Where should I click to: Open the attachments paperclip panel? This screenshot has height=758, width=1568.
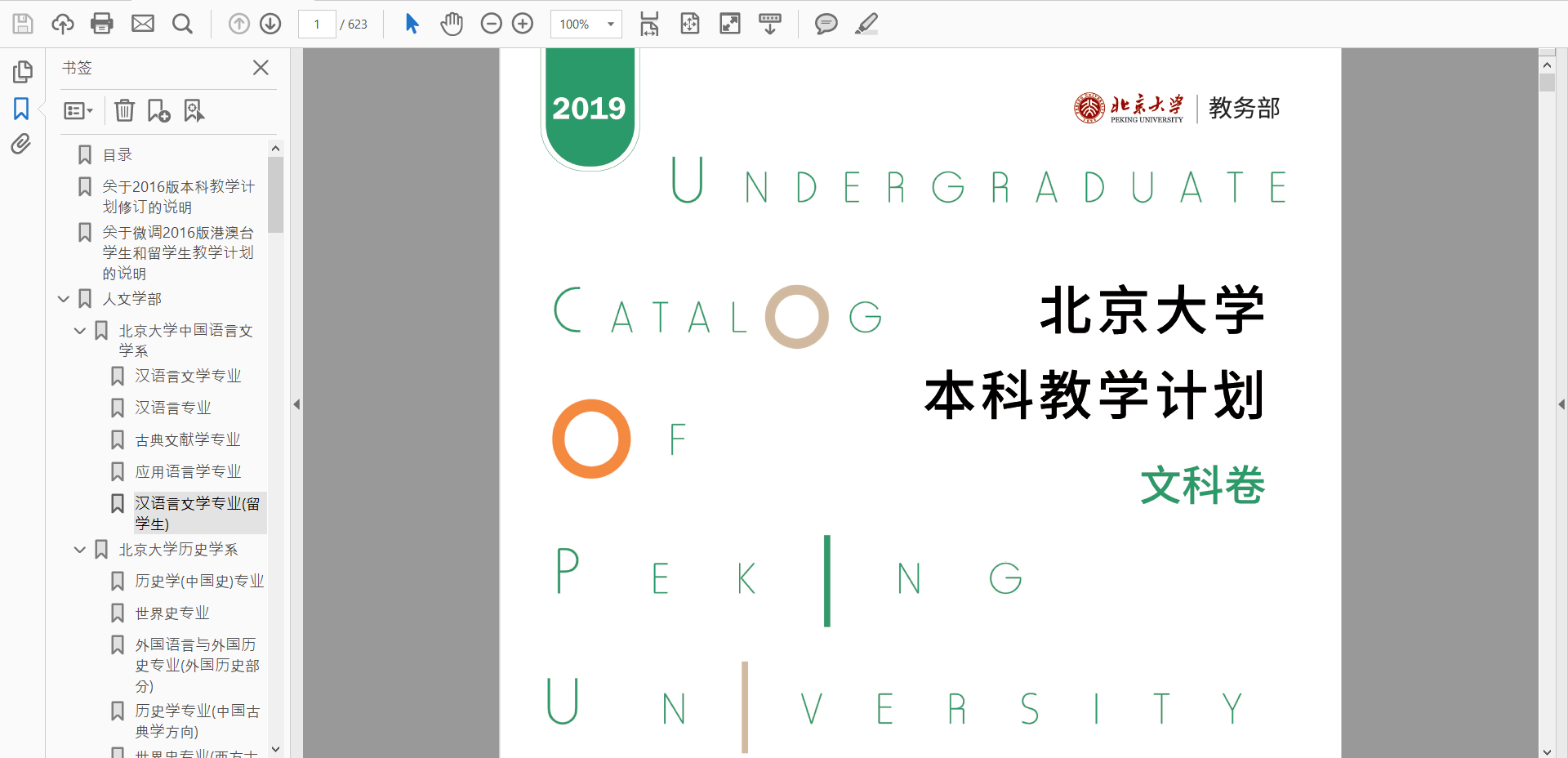pos(21,145)
